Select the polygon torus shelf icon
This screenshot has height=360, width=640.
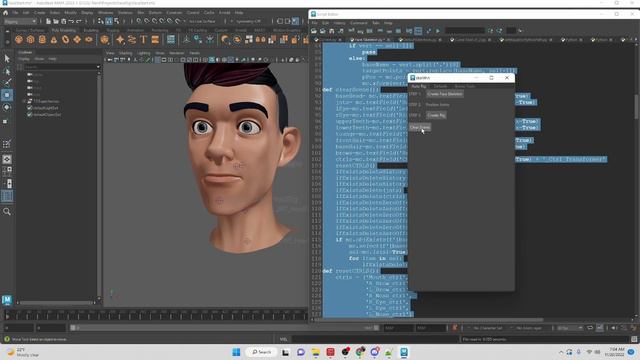click(65, 40)
